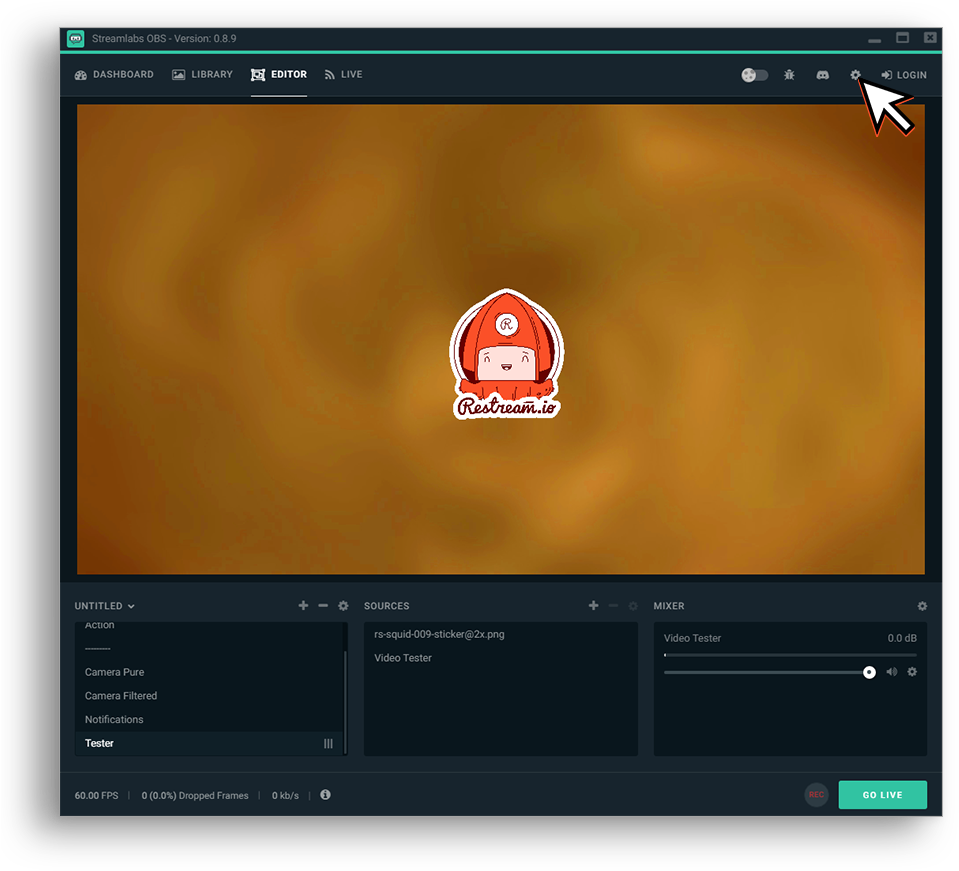The image size is (959, 871).
Task: Open the bug report icon
Action: (789, 75)
